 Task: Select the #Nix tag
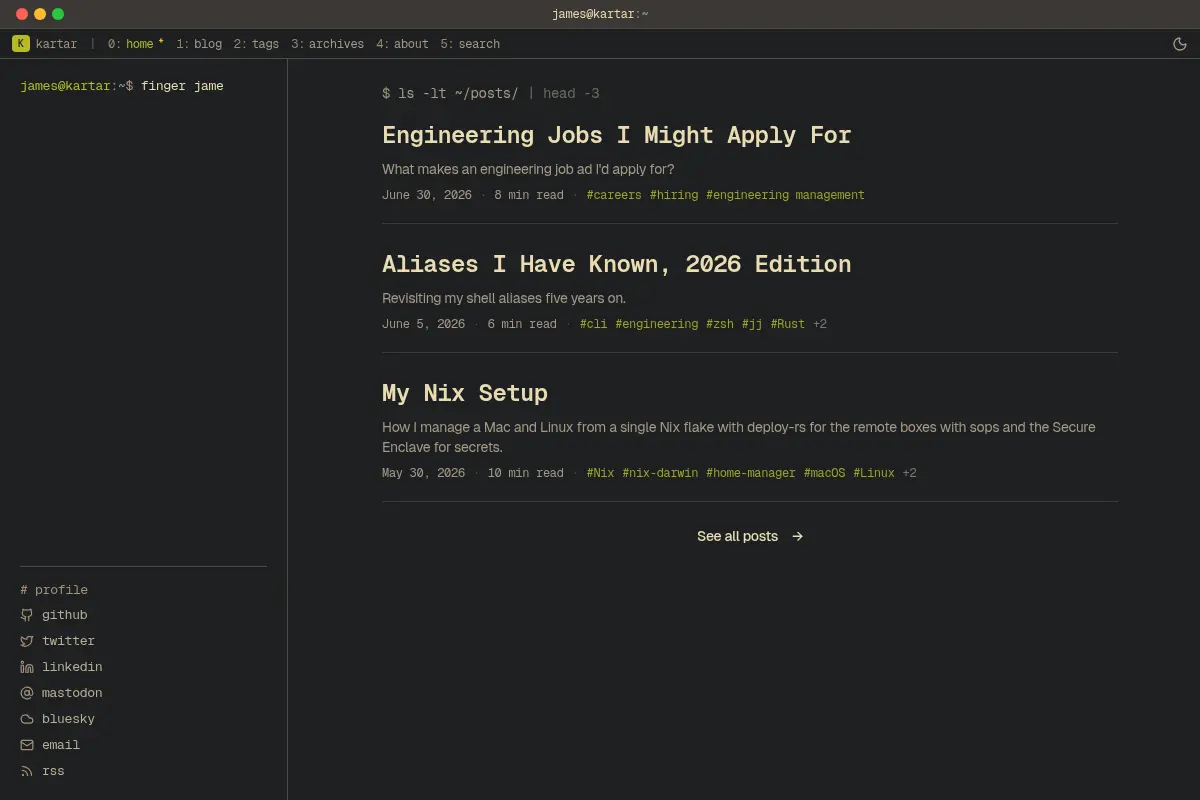pos(601,473)
